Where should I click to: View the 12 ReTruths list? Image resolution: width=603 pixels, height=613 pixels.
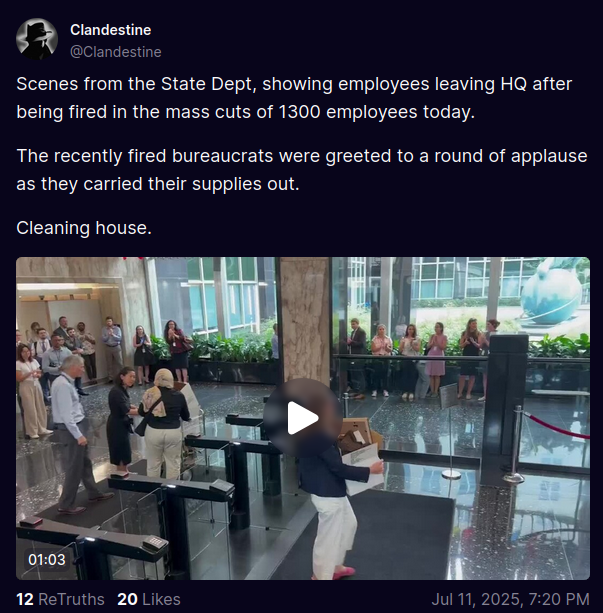click(60, 599)
